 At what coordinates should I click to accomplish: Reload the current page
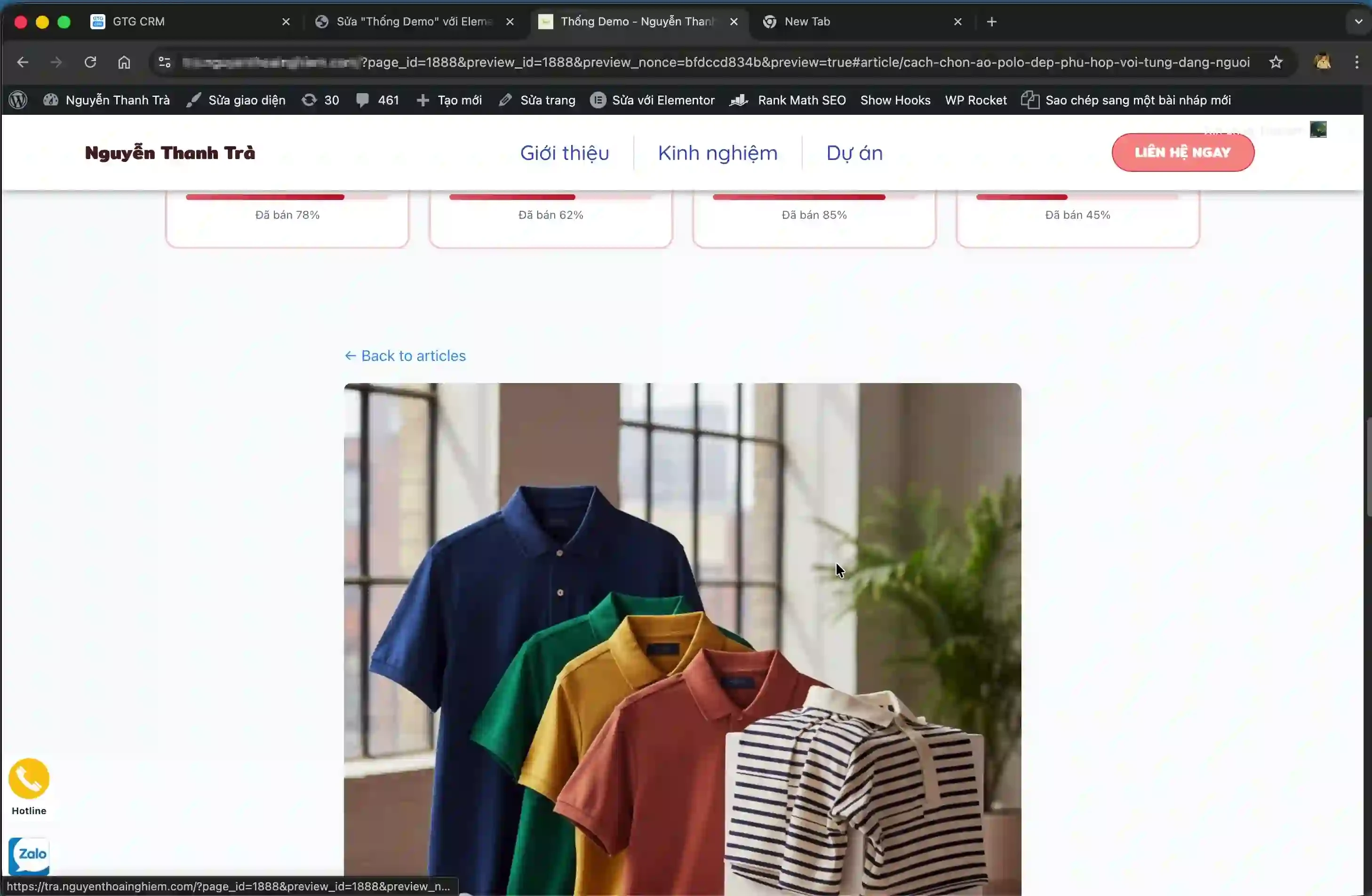90,62
